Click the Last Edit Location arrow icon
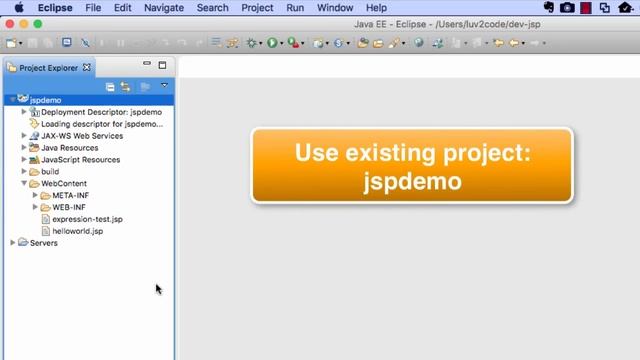 tap(498, 42)
